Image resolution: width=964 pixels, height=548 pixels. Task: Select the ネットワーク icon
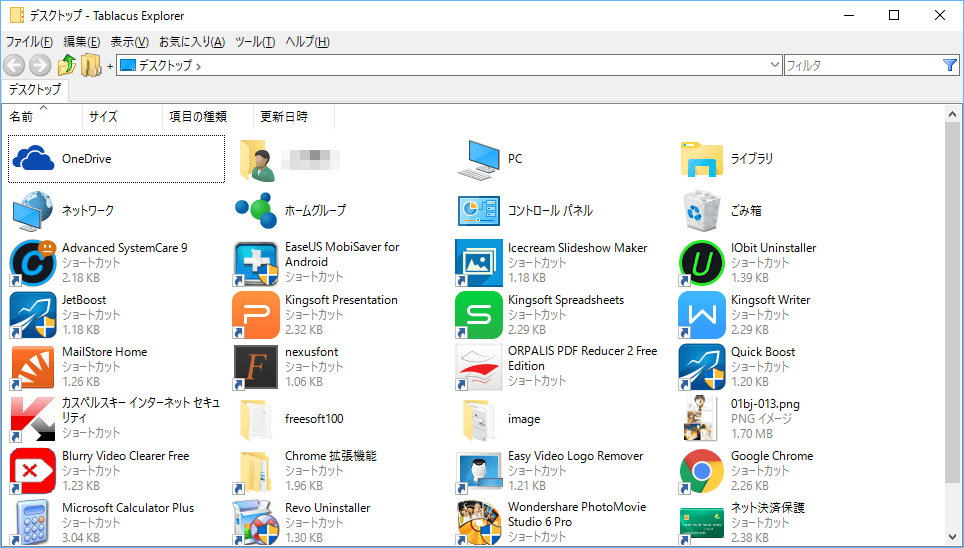[x=33, y=210]
